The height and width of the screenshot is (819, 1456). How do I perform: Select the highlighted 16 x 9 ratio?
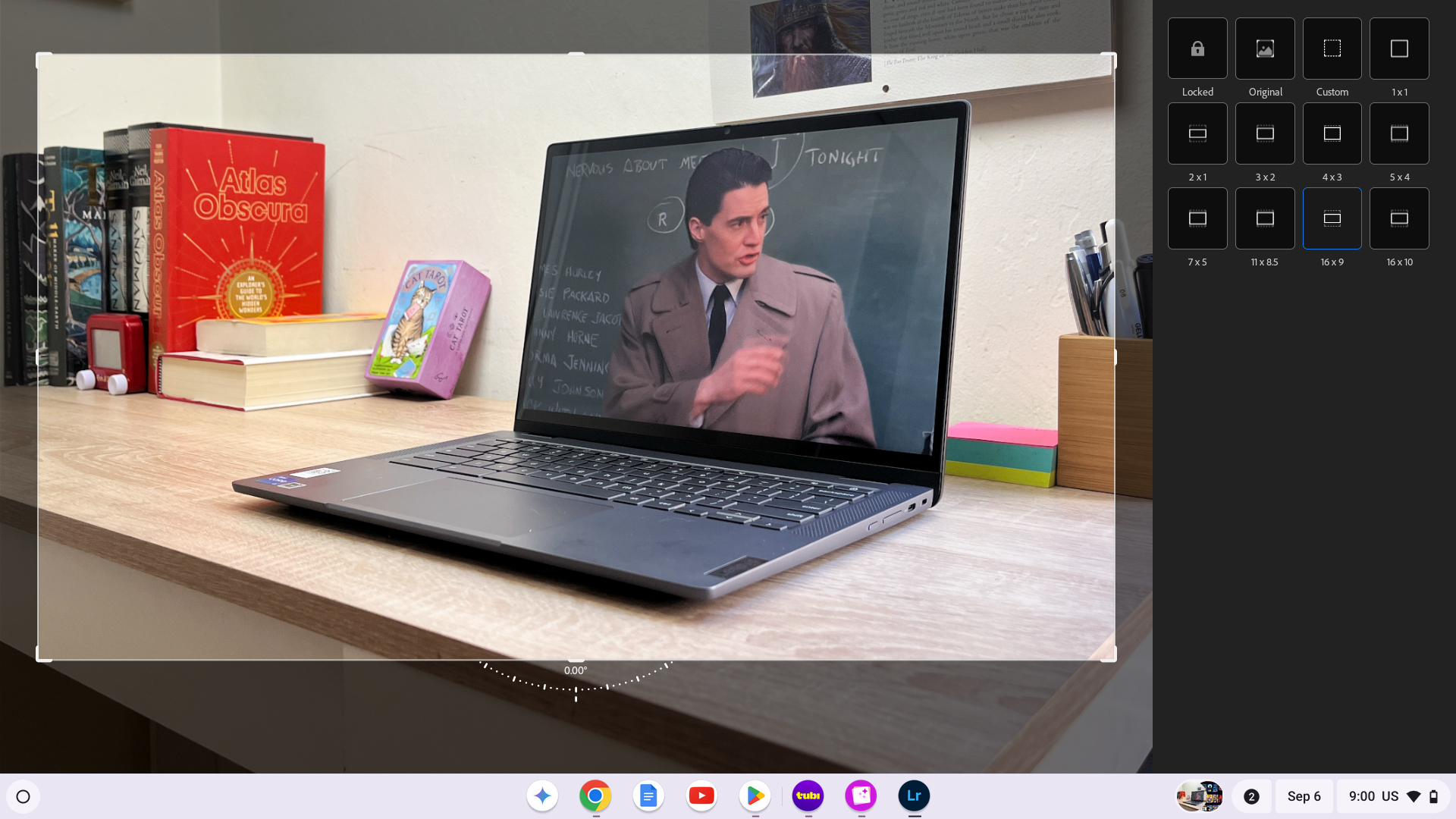(x=1332, y=218)
